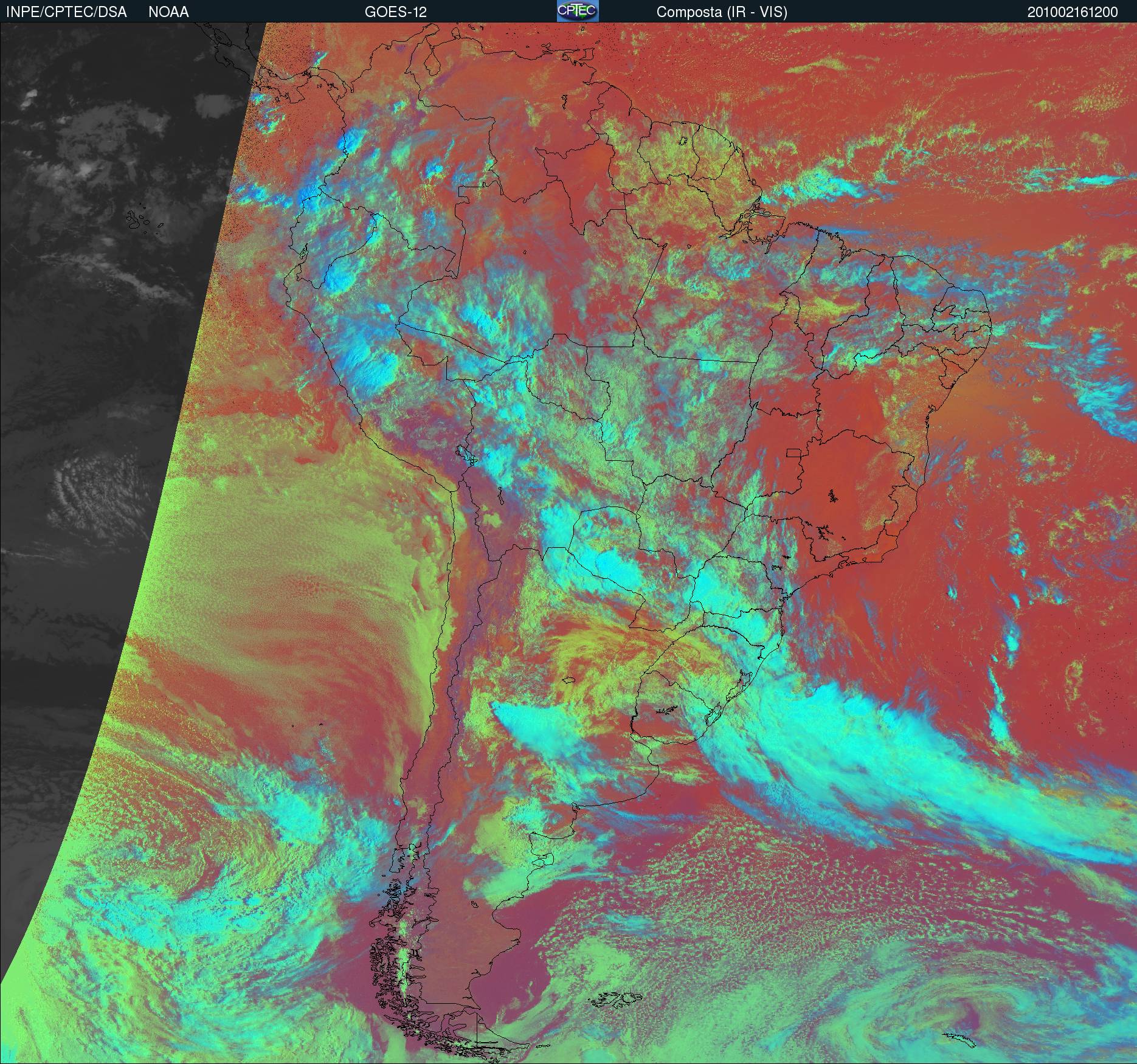Click the timestamp '201002161200'
The image size is (1137, 1064).
point(1073,12)
